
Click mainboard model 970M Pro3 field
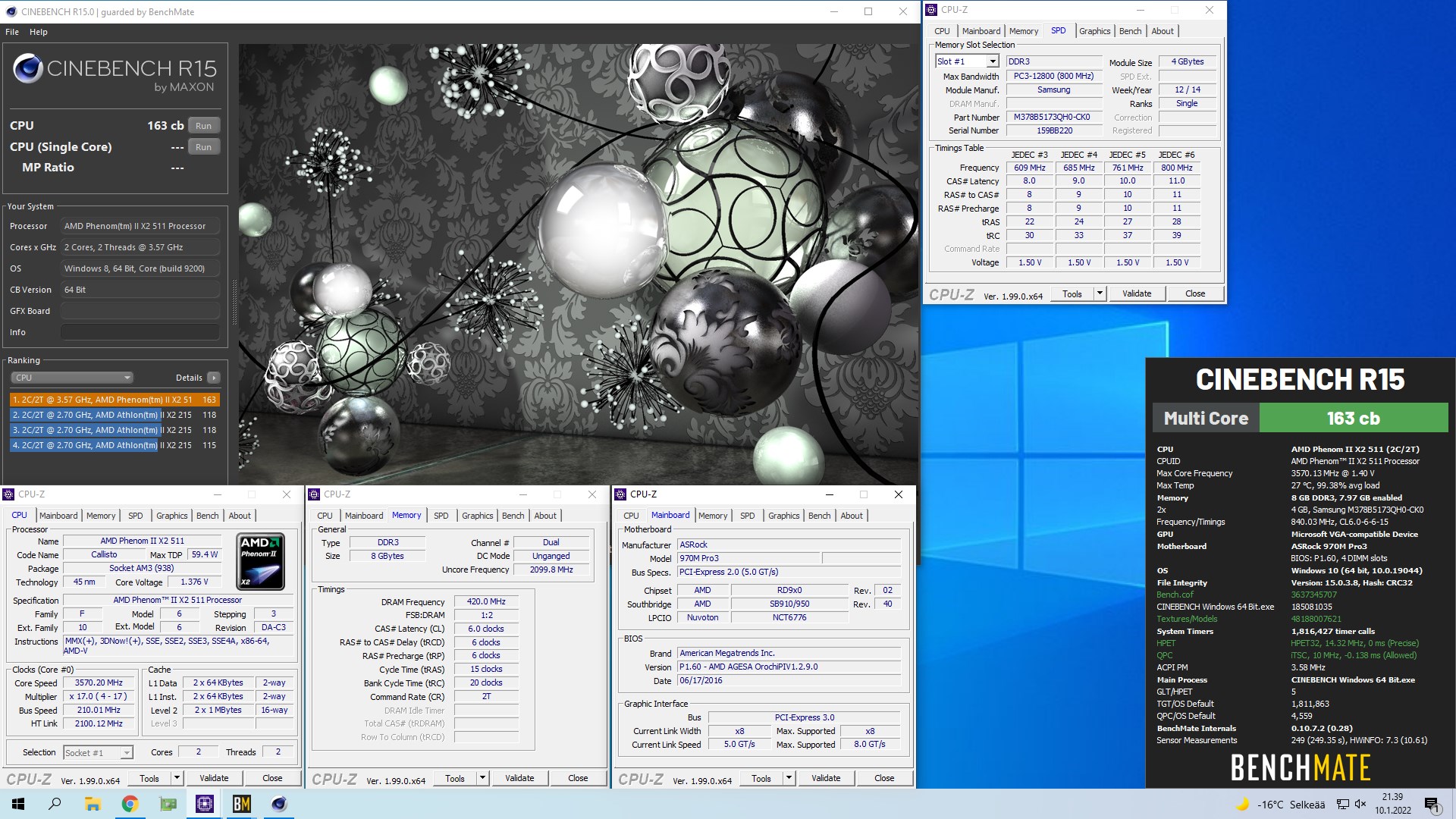coord(748,558)
